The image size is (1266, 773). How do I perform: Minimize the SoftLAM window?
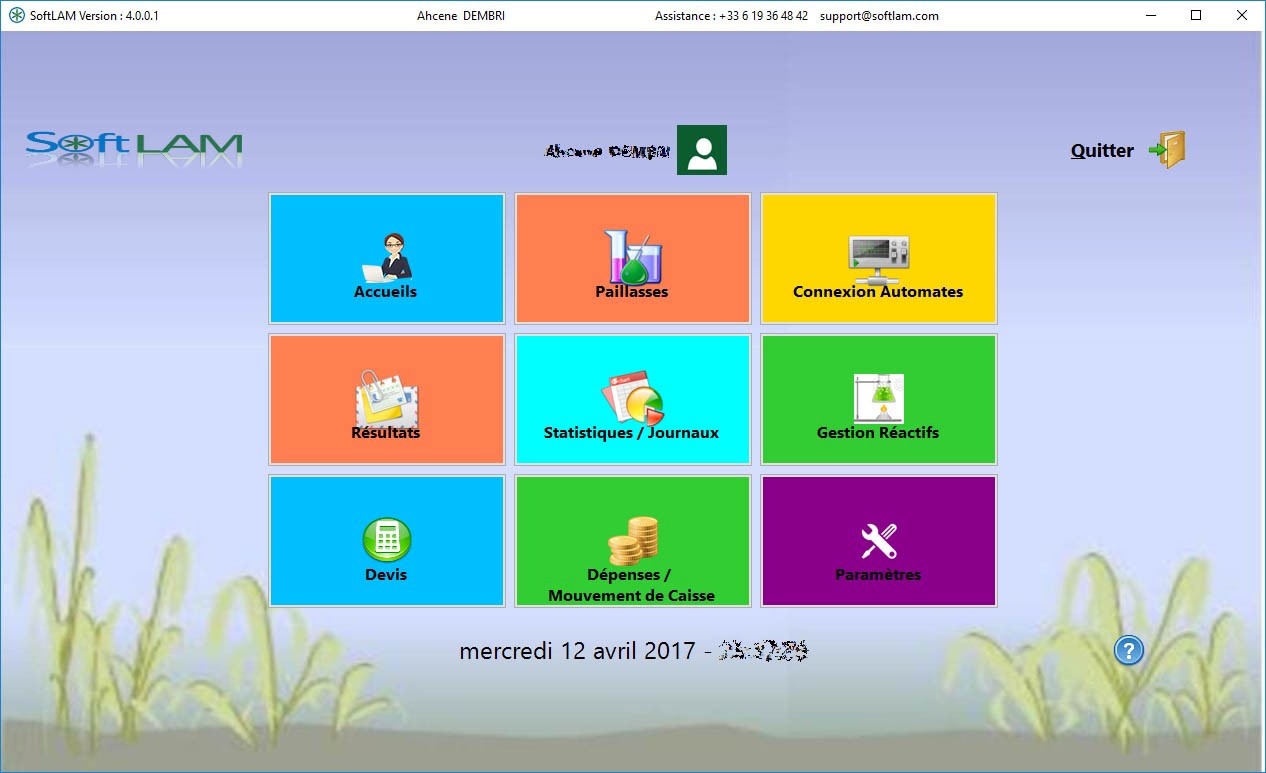pyautogui.click(x=1150, y=15)
